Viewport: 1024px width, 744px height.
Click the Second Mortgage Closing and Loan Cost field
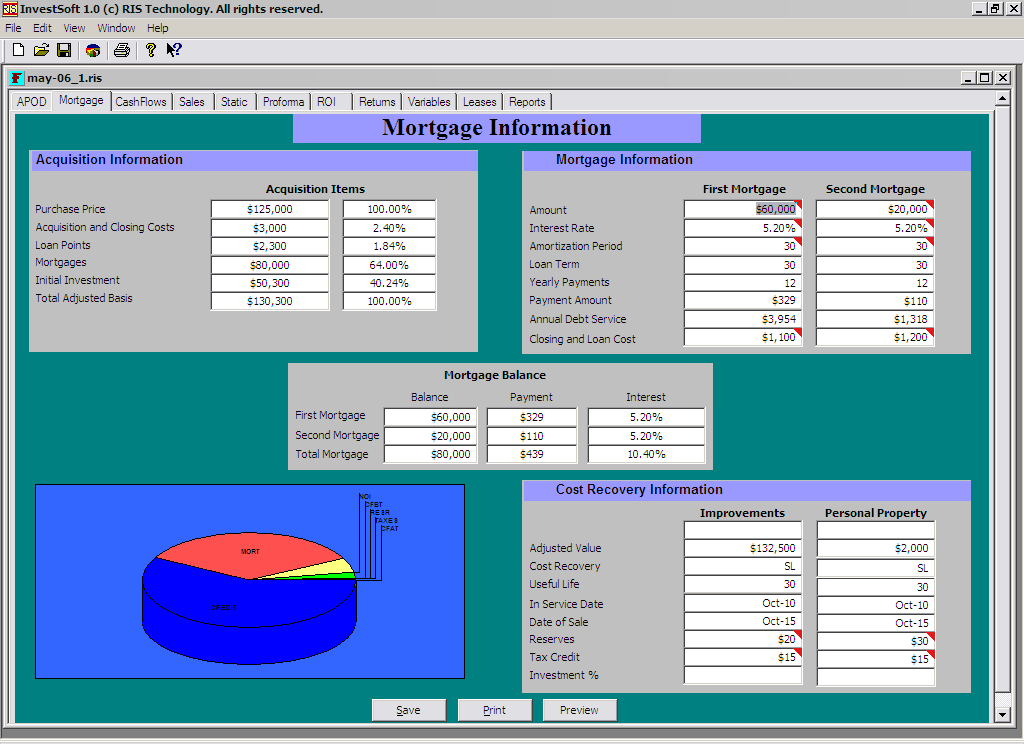[x=875, y=337]
